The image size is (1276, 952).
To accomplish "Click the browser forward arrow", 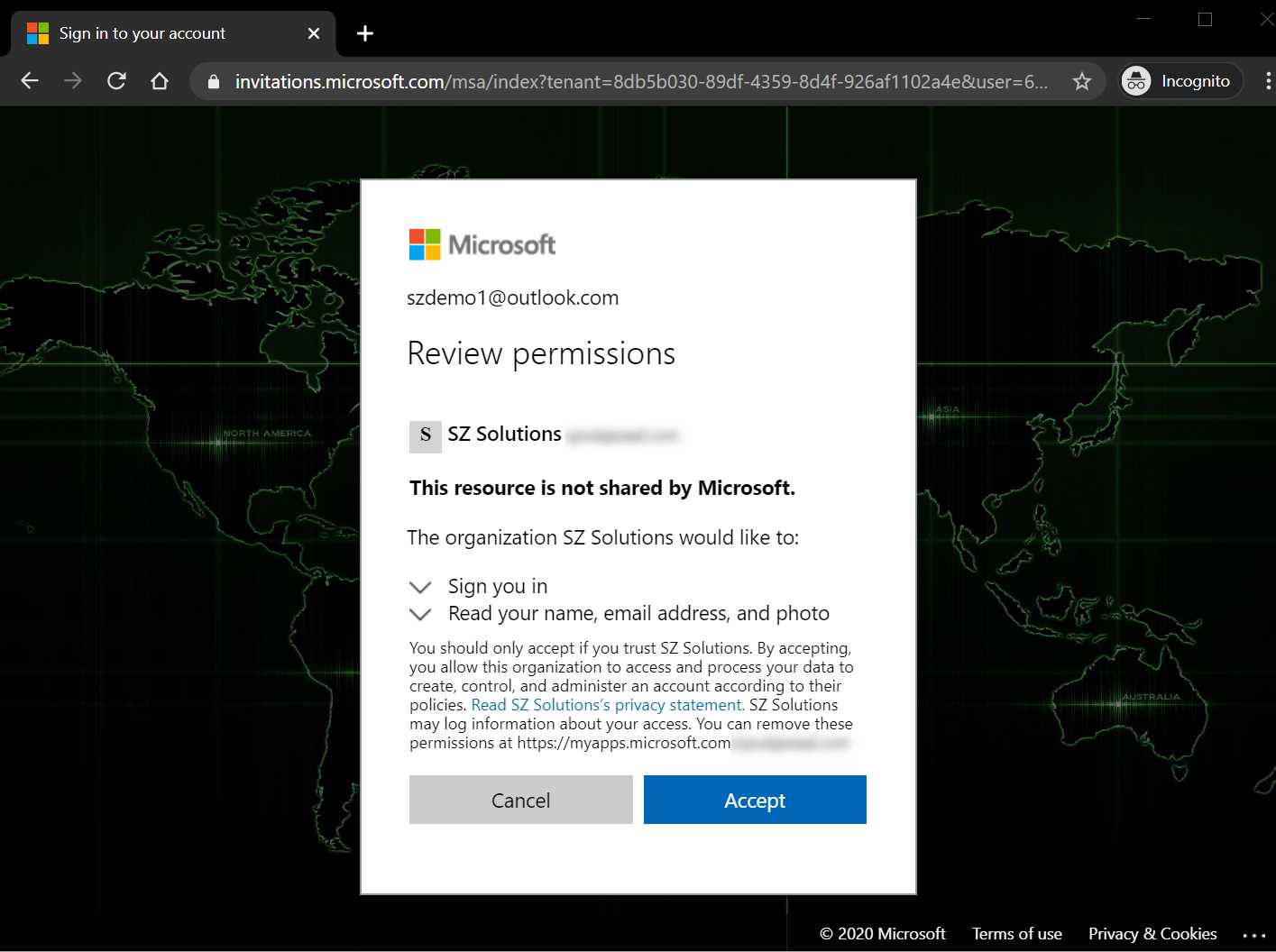I will 72,80.
